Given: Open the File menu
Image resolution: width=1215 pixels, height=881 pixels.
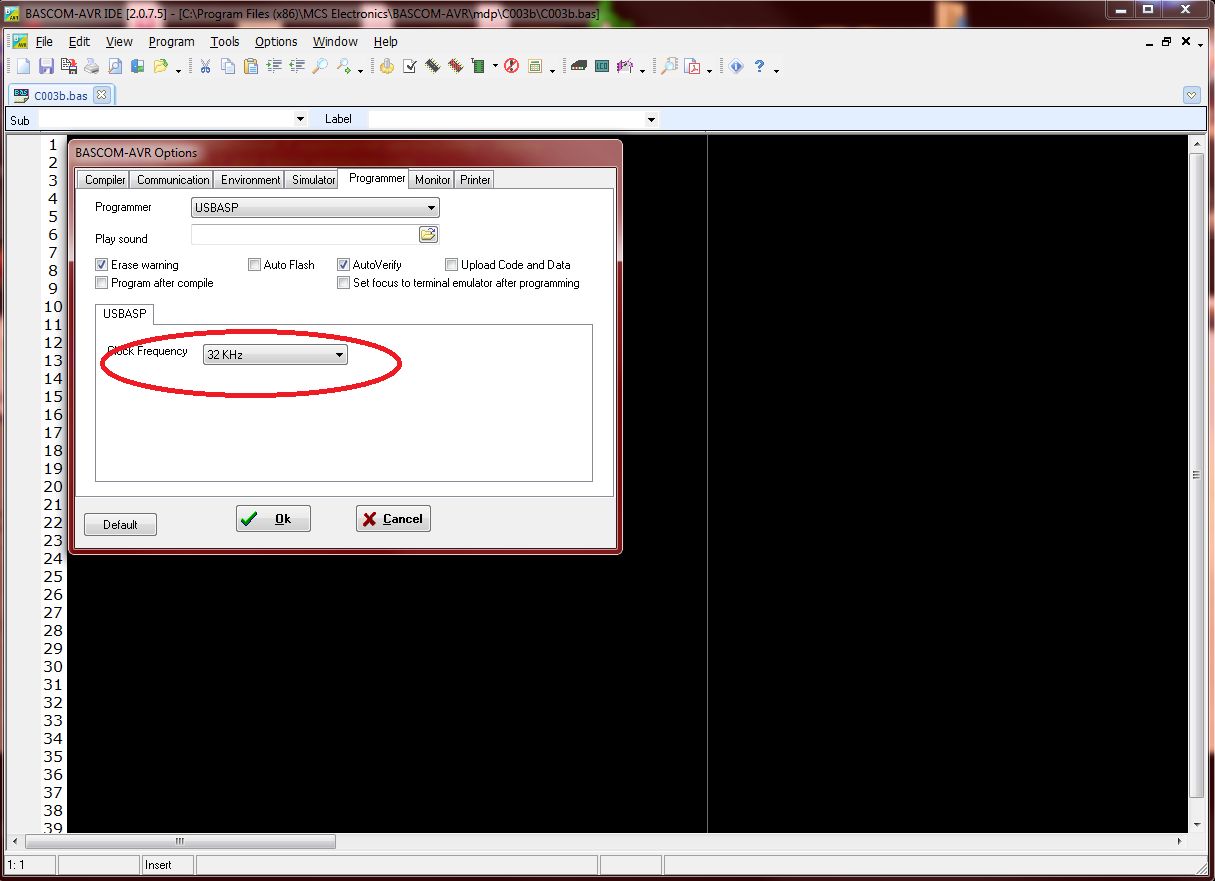Looking at the screenshot, I should pyautogui.click(x=44, y=41).
